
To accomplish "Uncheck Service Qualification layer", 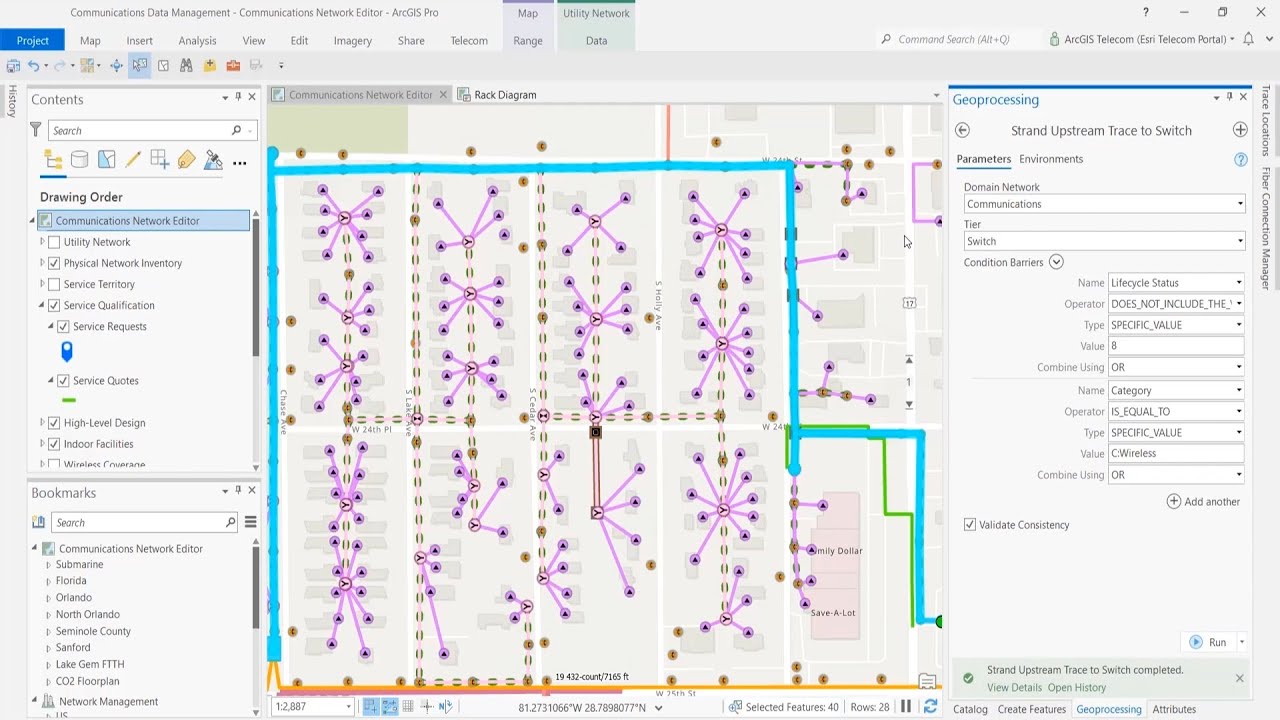I will point(54,305).
